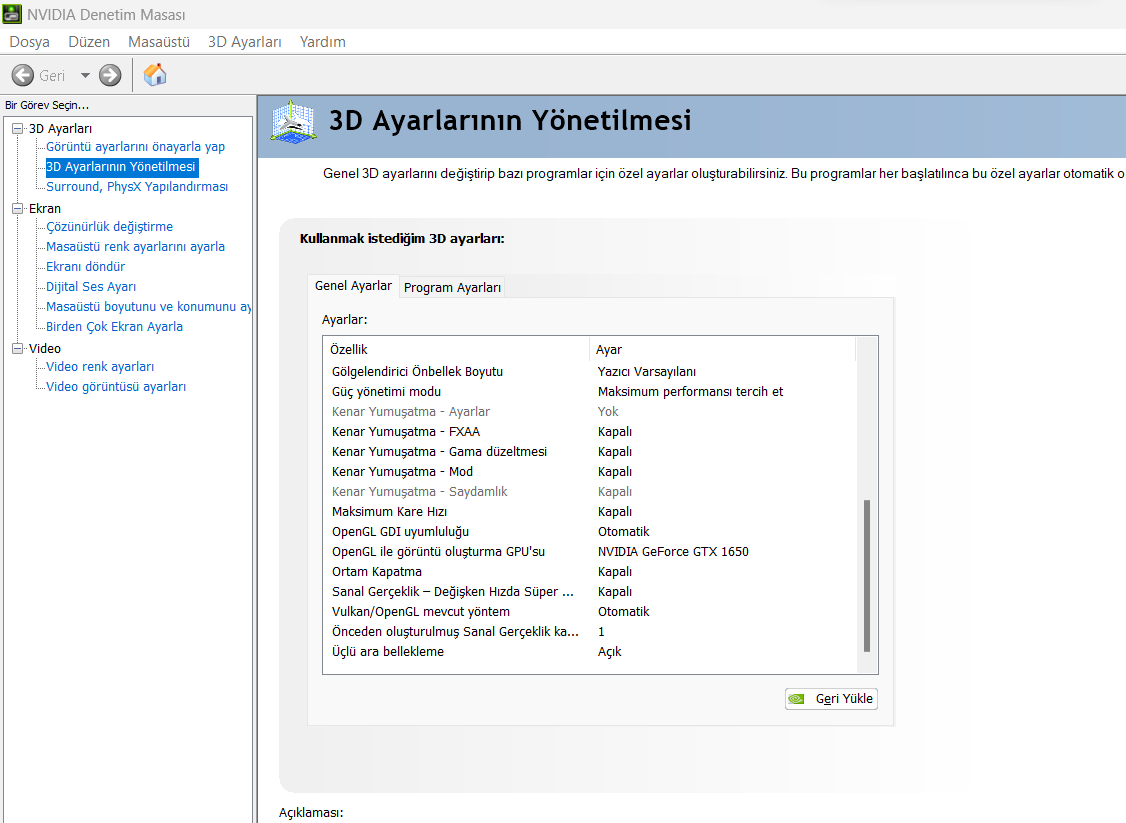The width and height of the screenshot is (1126, 823).
Task: Open Çözünürlük değiştirme
Action: point(109,226)
